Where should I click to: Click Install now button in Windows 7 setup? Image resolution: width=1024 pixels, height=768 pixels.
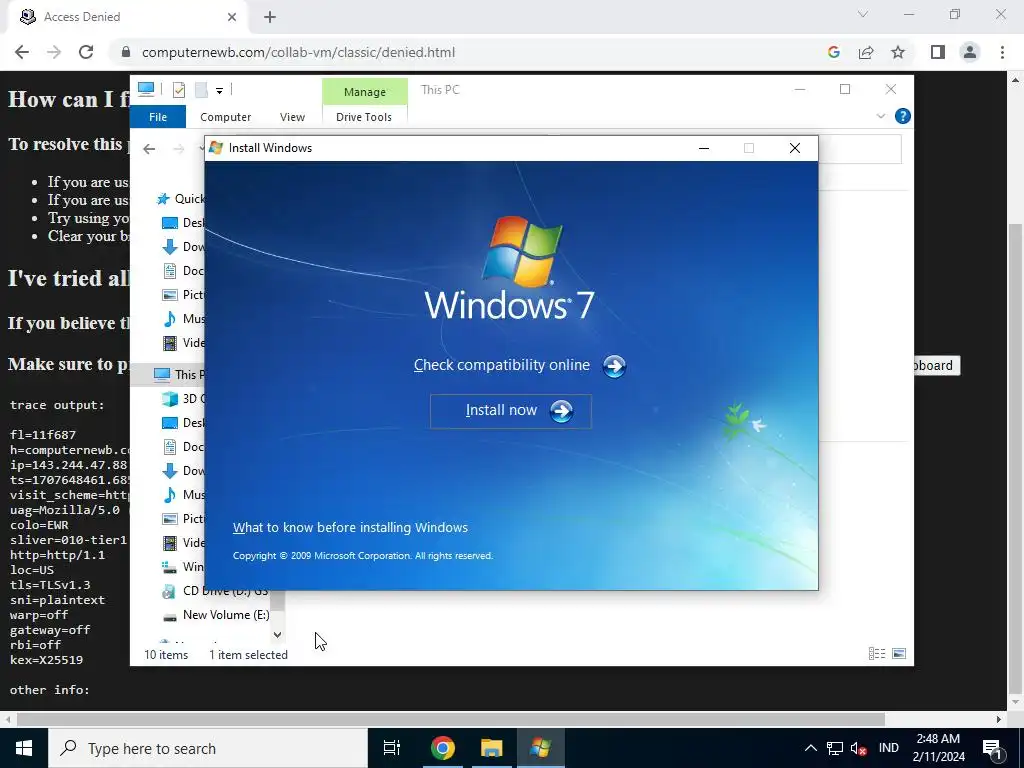(x=511, y=411)
